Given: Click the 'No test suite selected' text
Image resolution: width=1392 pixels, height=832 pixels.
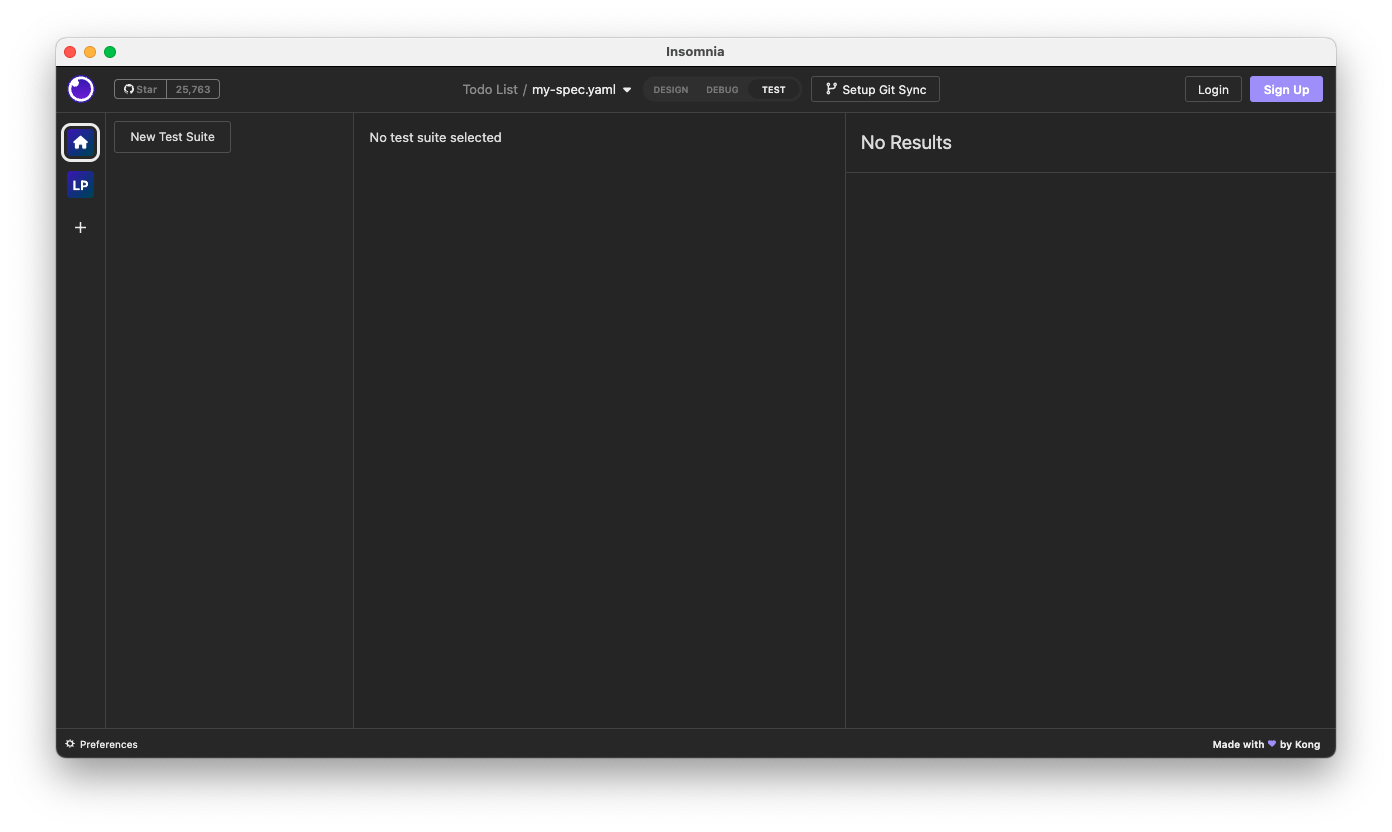Looking at the screenshot, I should pyautogui.click(x=435, y=138).
